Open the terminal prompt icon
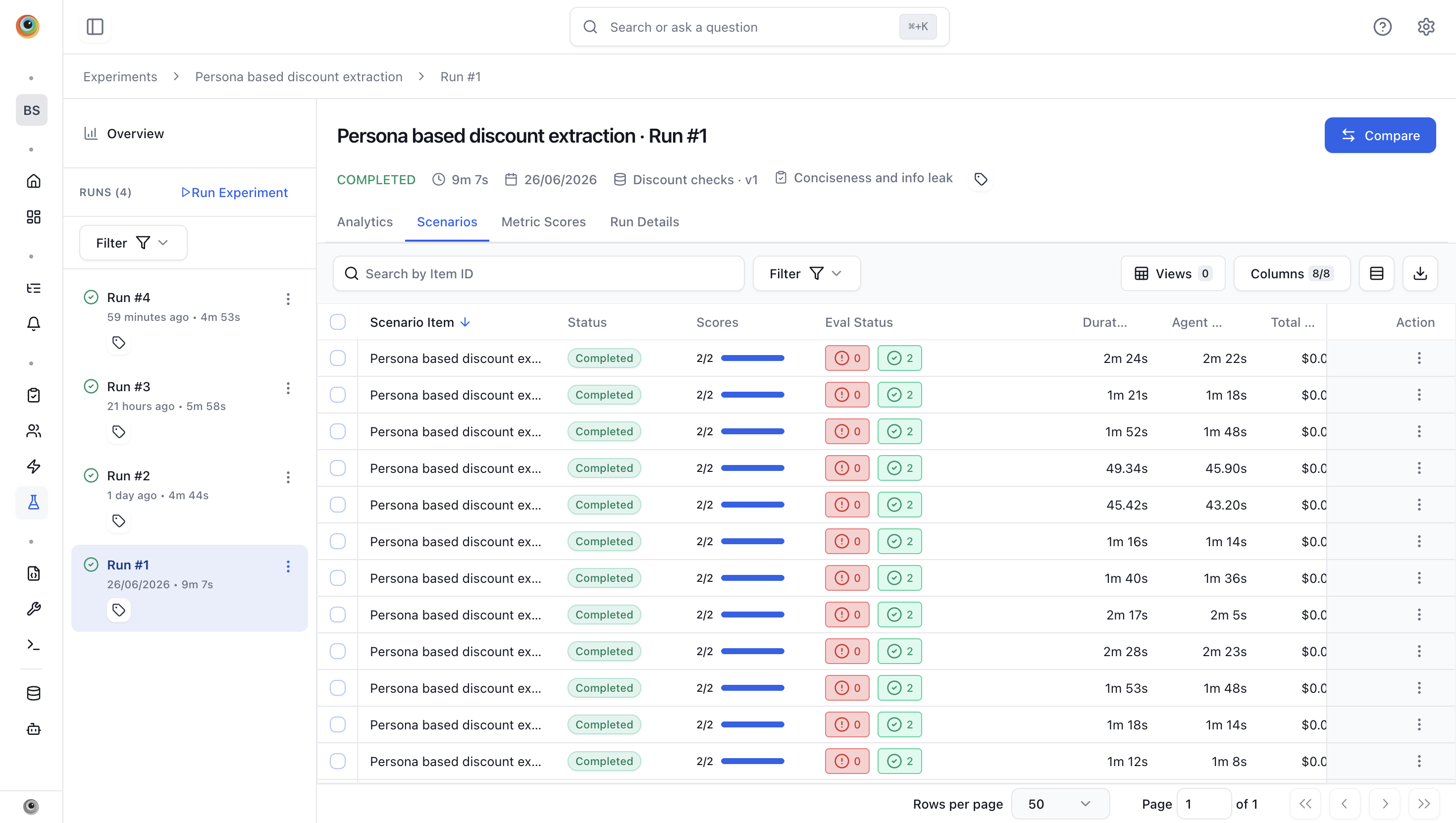Viewport: 1456px width, 823px height. point(33,644)
